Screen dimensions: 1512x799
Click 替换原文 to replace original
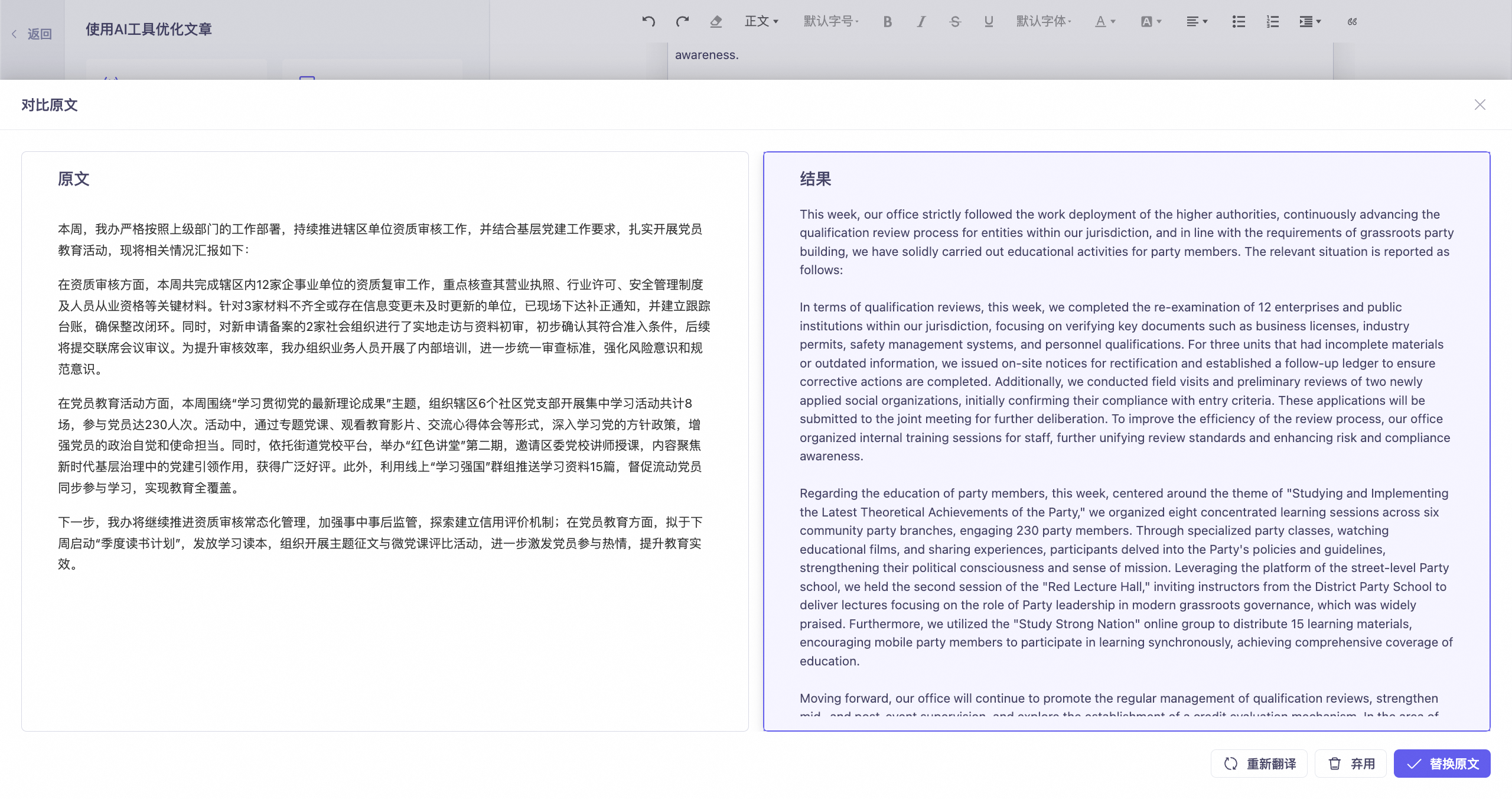pos(1442,764)
